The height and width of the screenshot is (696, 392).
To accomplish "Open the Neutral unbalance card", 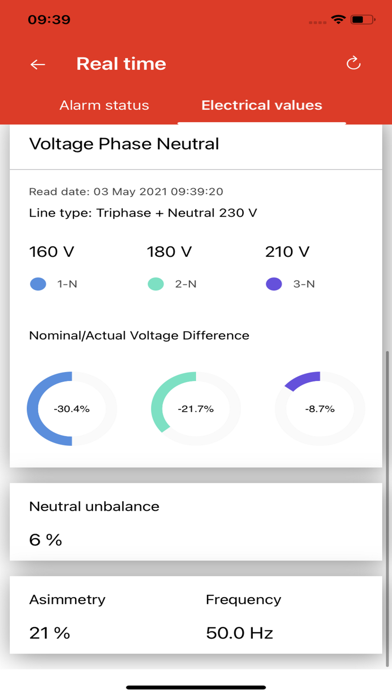I will pyautogui.click(x=196, y=522).
